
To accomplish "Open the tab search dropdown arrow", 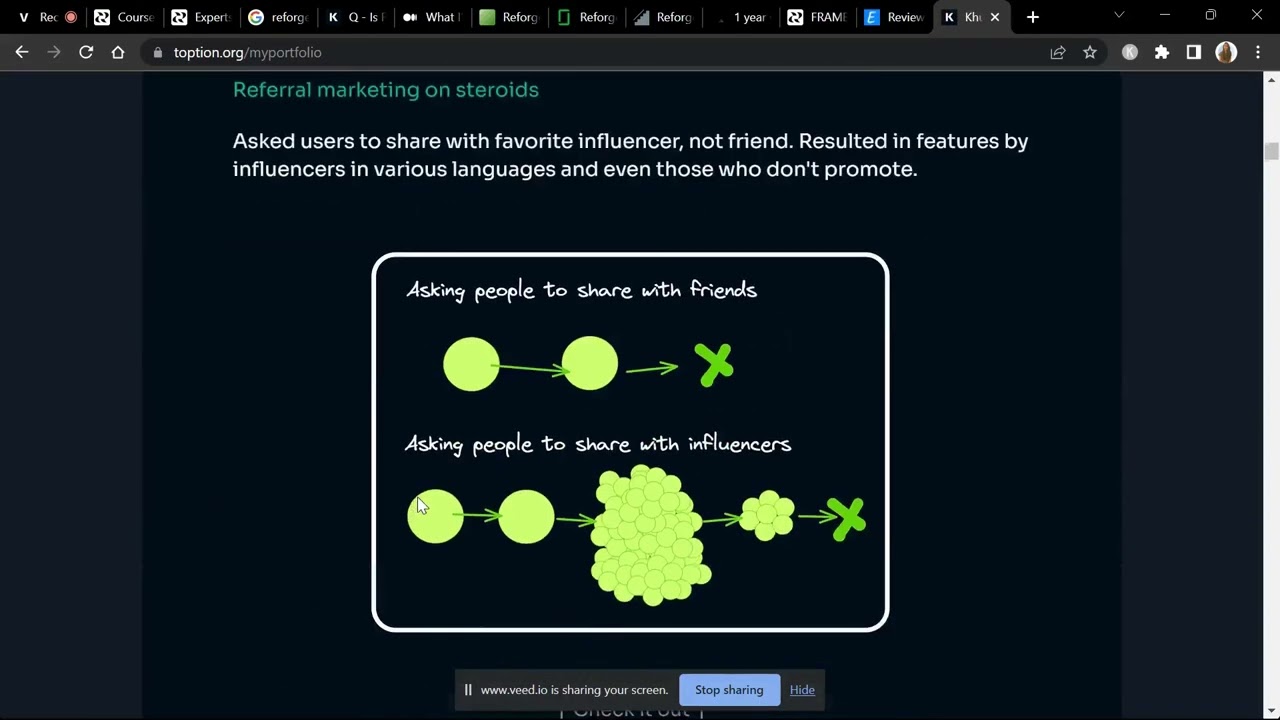I will click(x=1119, y=16).
